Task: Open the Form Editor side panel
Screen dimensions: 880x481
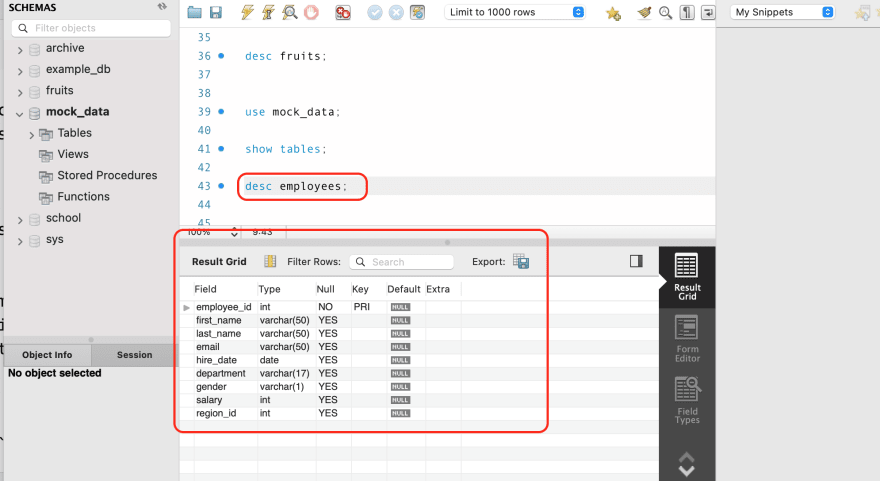Action: coord(687,338)
